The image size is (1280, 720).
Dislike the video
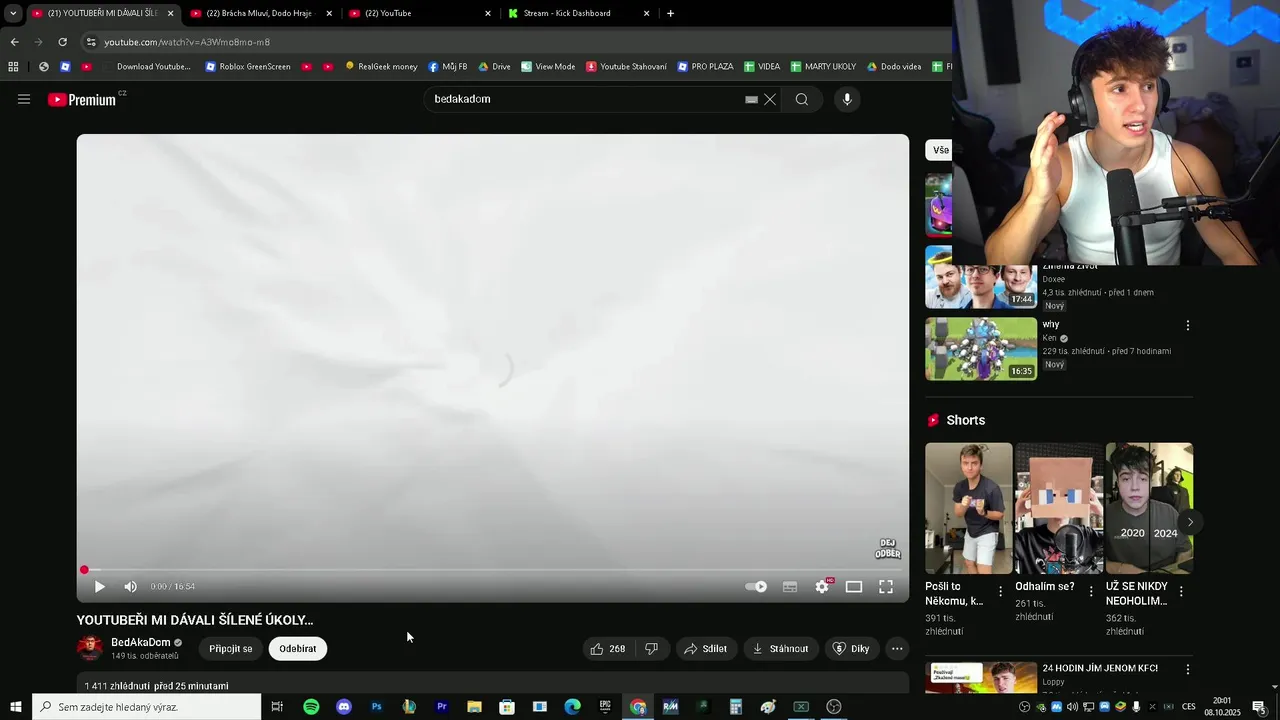pos(651,649)
